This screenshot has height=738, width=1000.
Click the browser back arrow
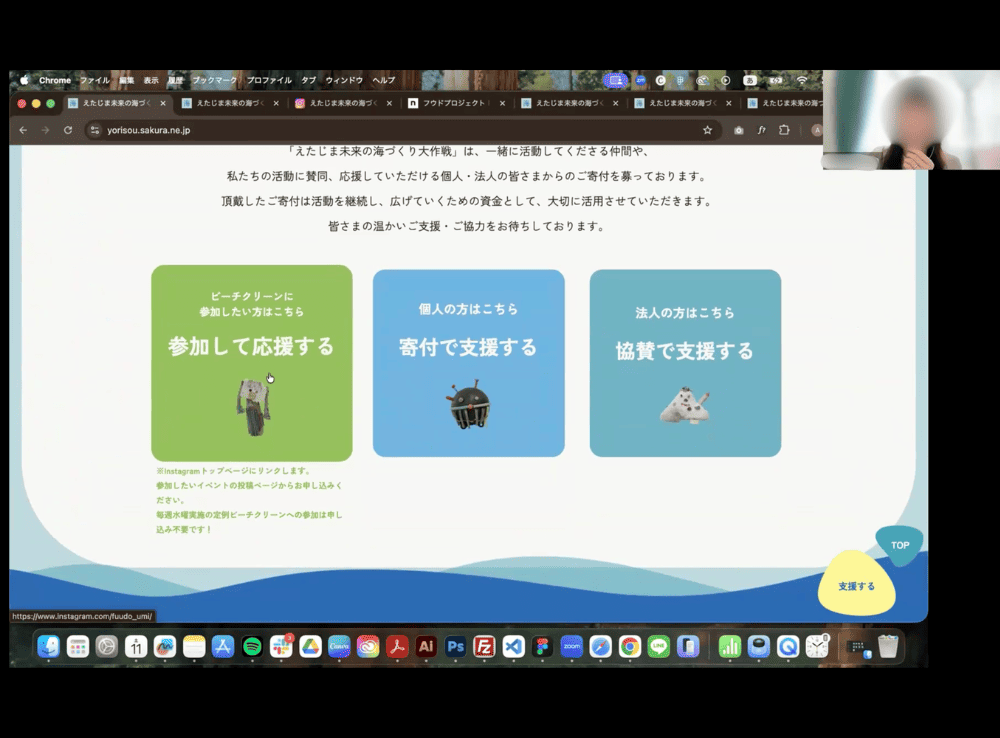click(23, 130)
